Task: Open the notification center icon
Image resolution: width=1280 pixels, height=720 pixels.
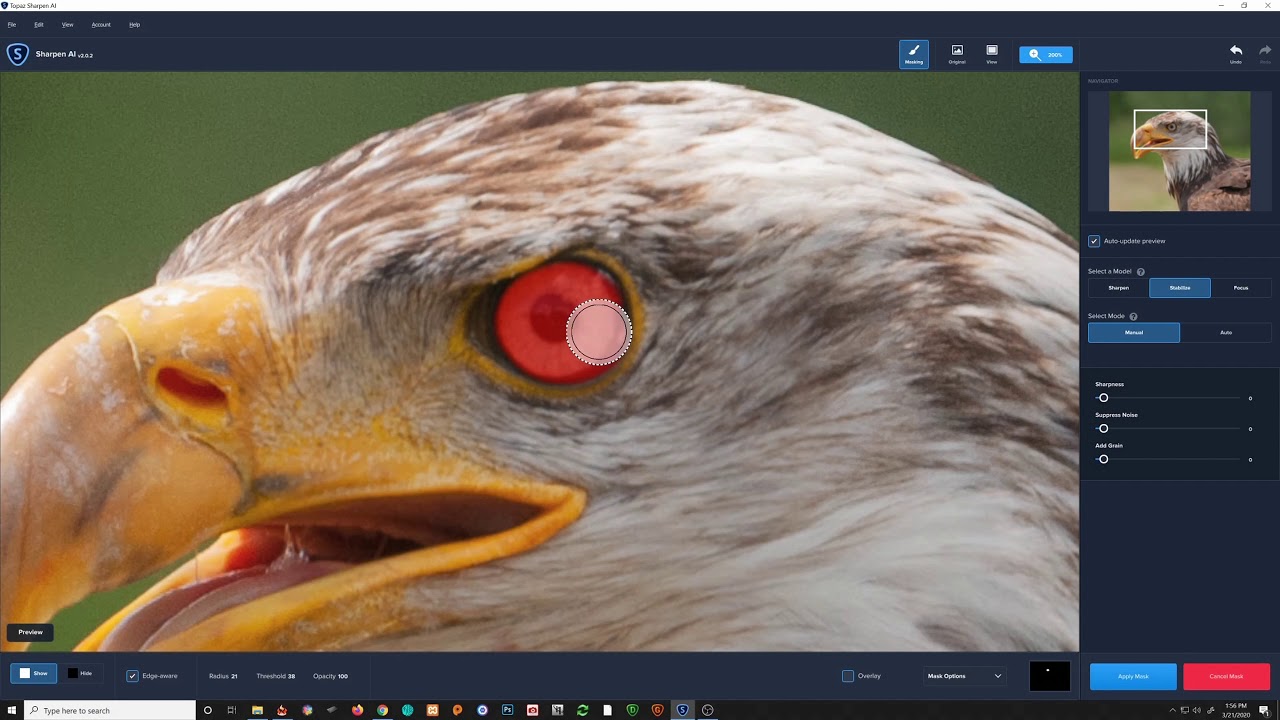Action: click(1264, 710)
